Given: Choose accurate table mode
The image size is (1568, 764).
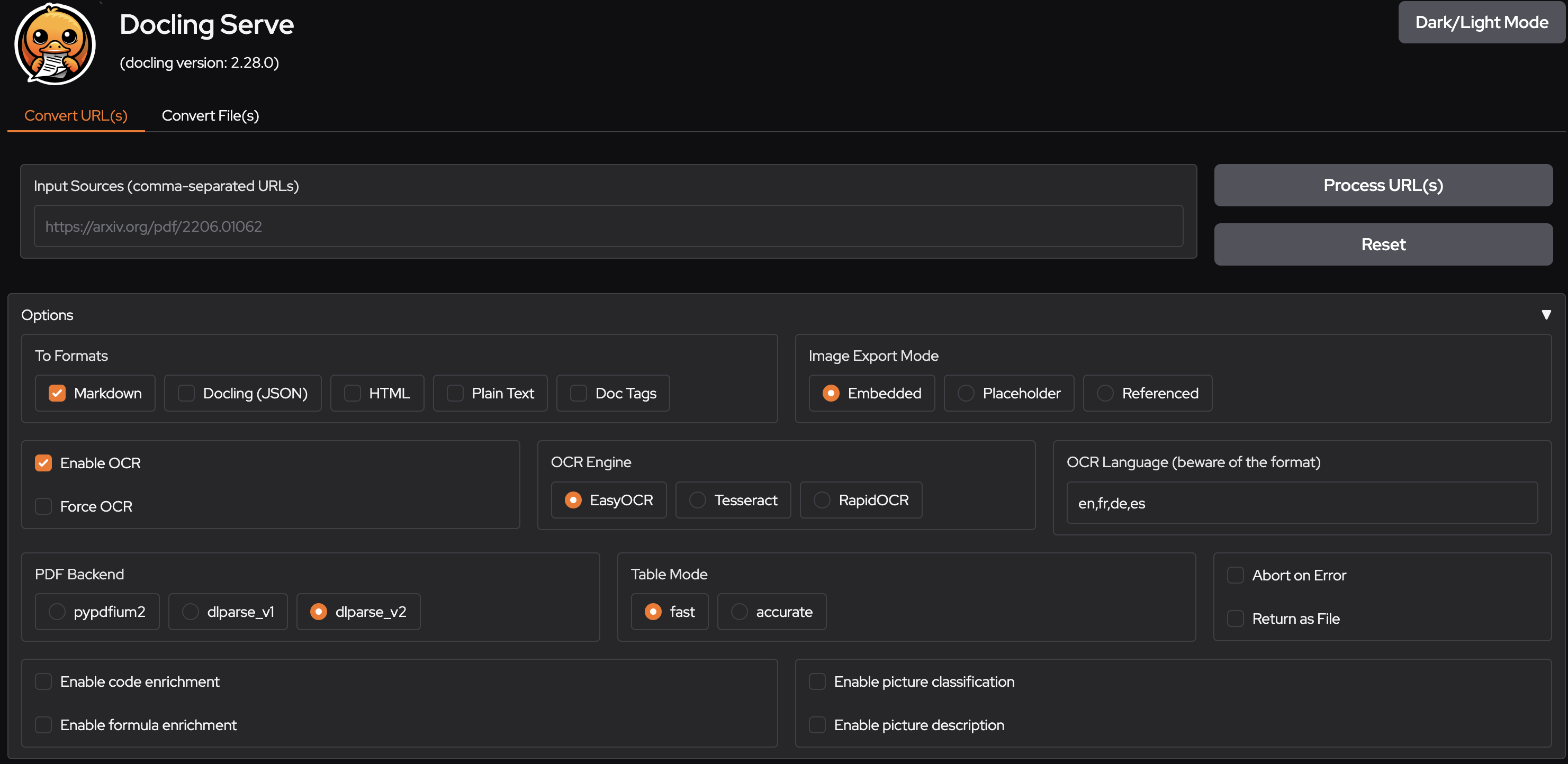Looking at the screenshot, I should pyautogui.click(x=740, y=611).
